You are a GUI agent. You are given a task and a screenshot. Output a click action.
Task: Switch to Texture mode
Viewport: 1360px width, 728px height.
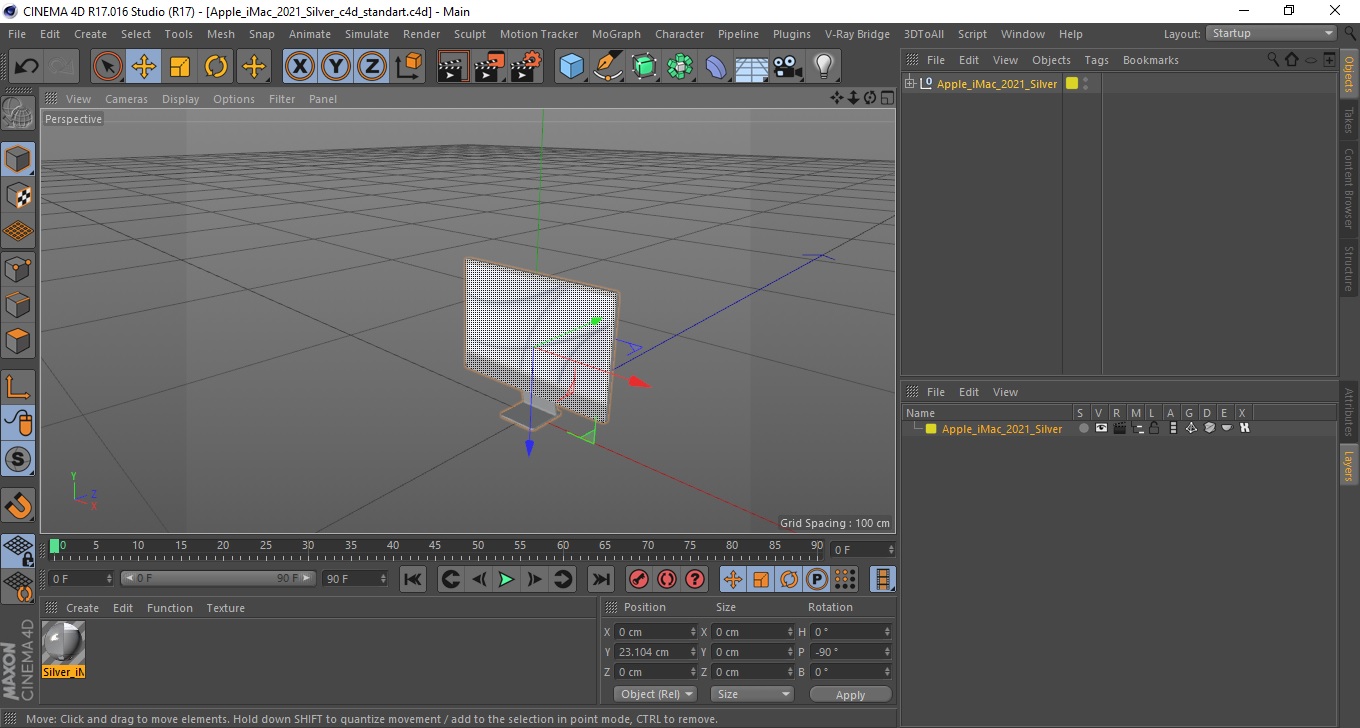tap(18, 195)
